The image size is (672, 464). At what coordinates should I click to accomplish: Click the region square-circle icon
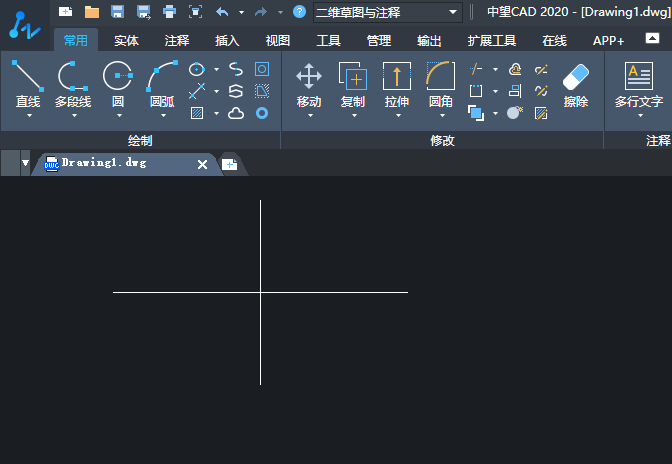pos(262,69)
